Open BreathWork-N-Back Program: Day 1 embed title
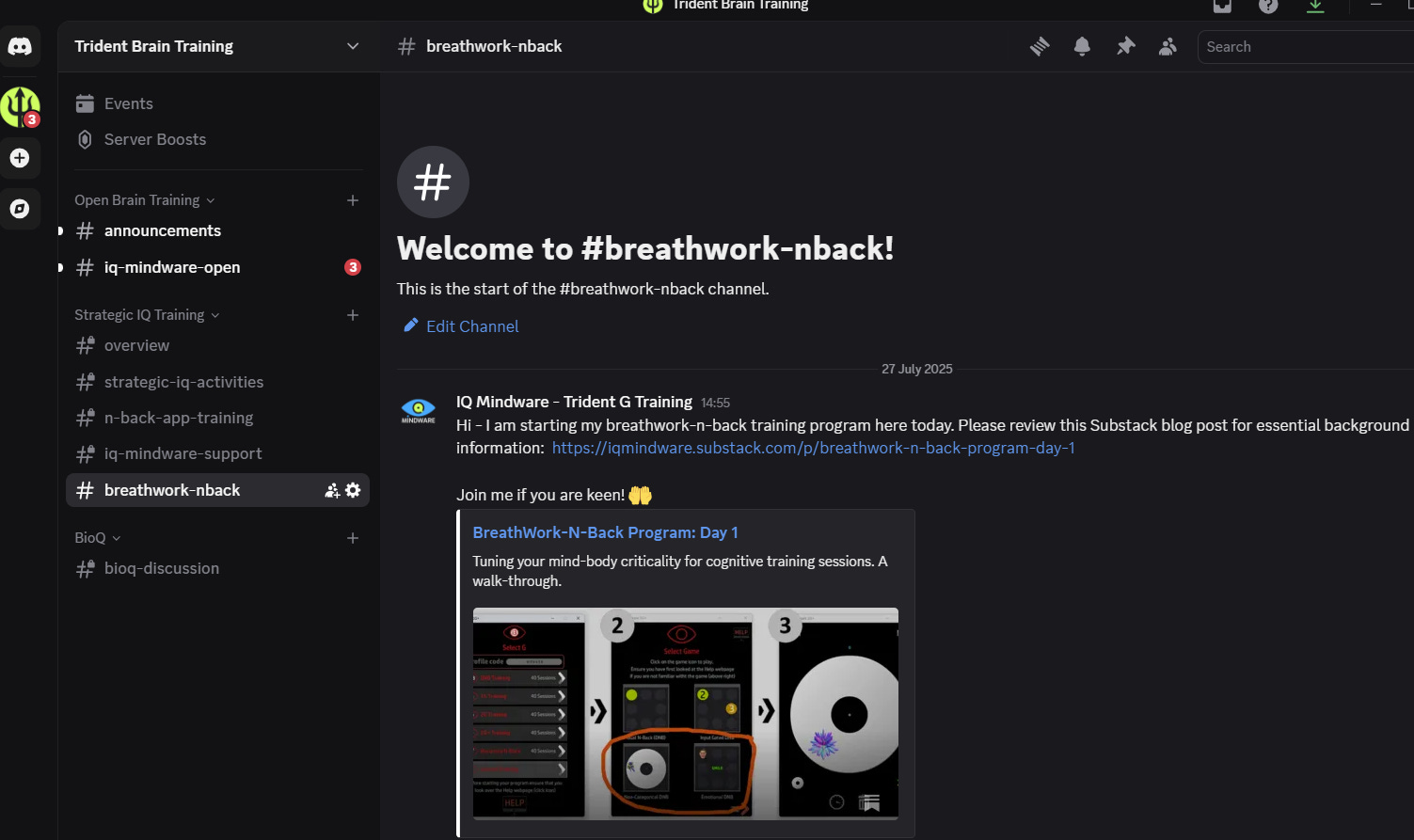 pyautogui.click(x=605, y=532)
